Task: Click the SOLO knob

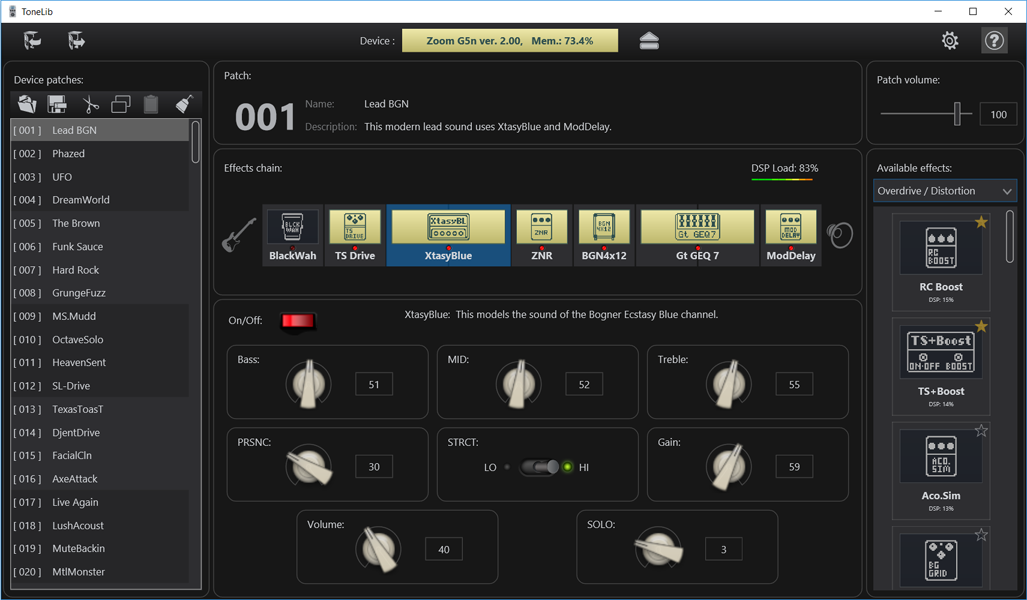Action: tap(658, 549)
